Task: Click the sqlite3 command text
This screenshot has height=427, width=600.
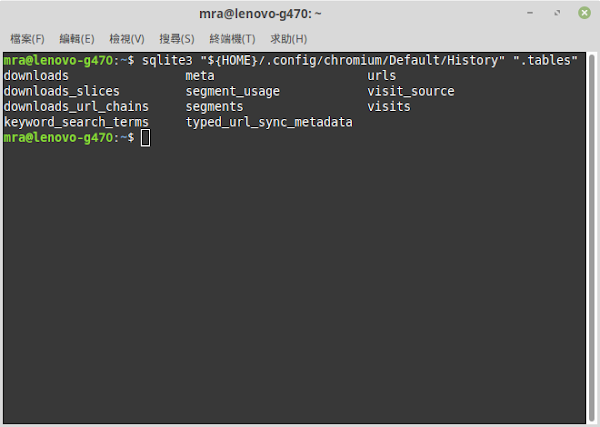Action: 167,60
